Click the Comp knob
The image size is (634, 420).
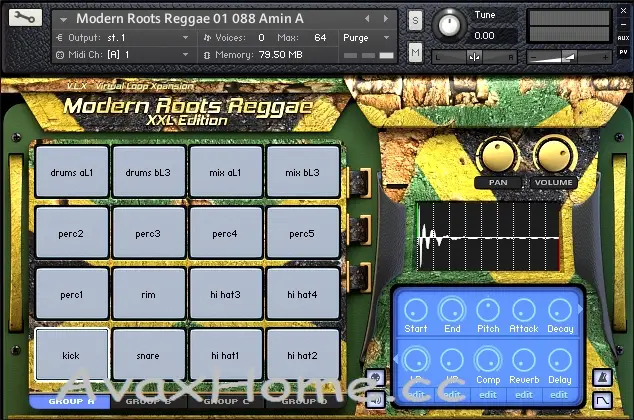click(488, 360)
